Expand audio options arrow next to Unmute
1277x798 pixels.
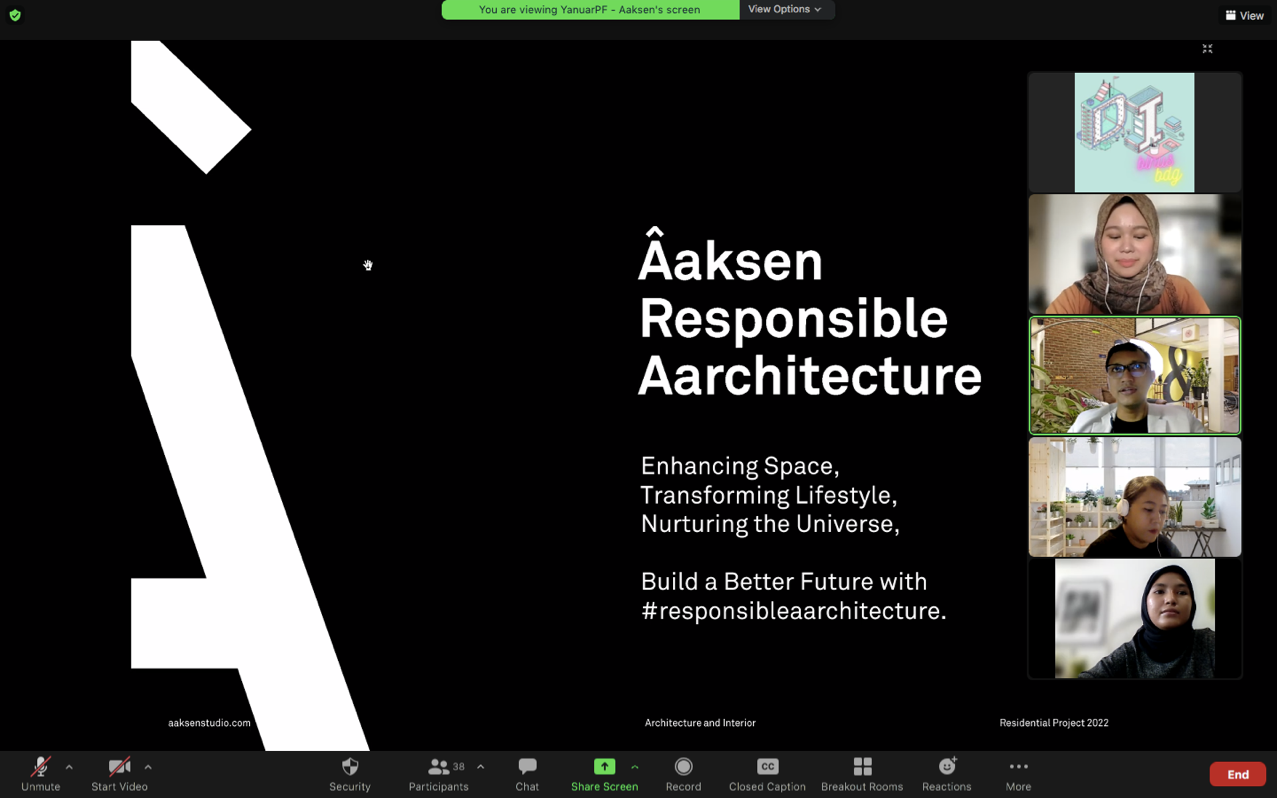[x=69, y=767]
